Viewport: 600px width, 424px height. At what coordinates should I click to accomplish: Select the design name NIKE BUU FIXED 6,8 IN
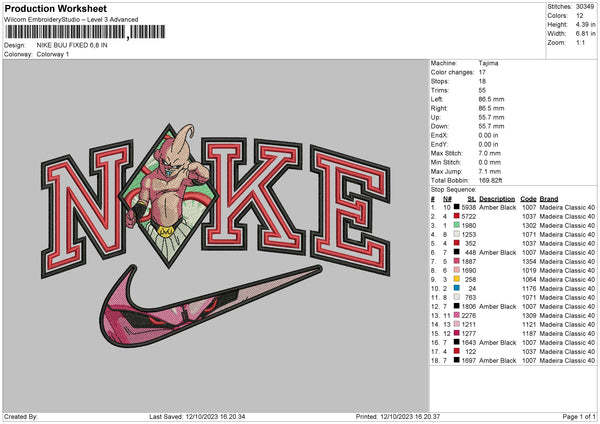(x=72, y=45)
